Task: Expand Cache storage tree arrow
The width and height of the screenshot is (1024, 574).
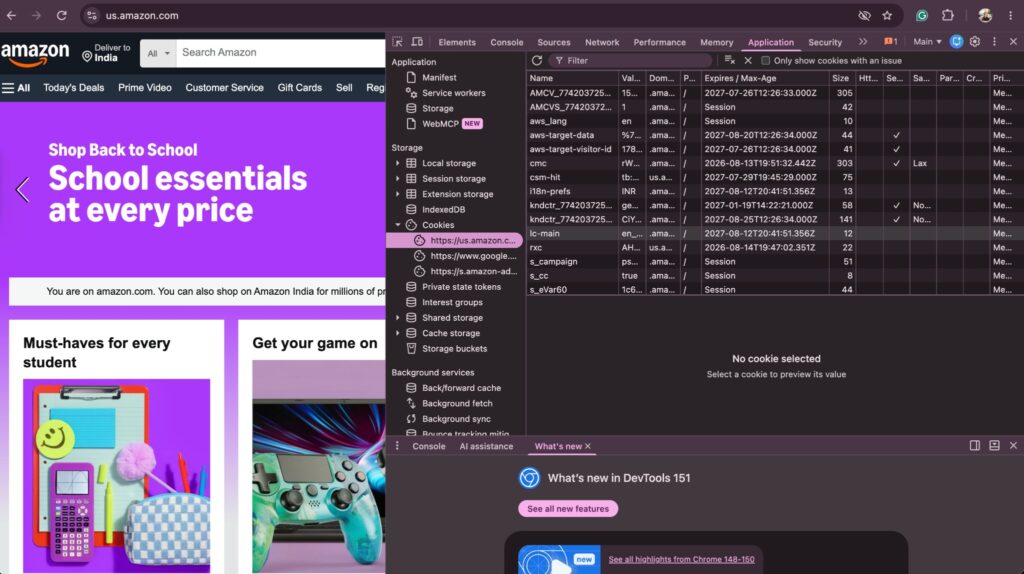Action: (397, 333)
